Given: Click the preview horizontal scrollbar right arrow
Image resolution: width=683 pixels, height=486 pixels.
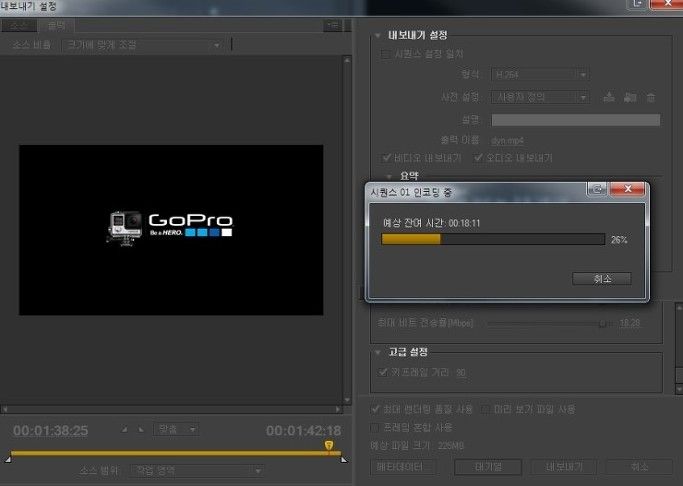Looking at the screenshot, I should (x=338, y=409).
